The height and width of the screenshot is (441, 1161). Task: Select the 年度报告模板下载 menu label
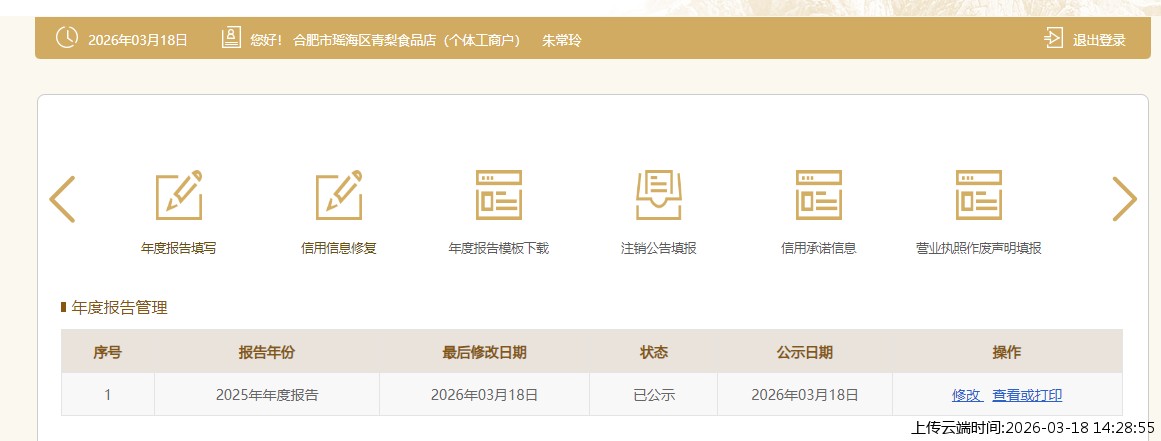click(499, 248)
